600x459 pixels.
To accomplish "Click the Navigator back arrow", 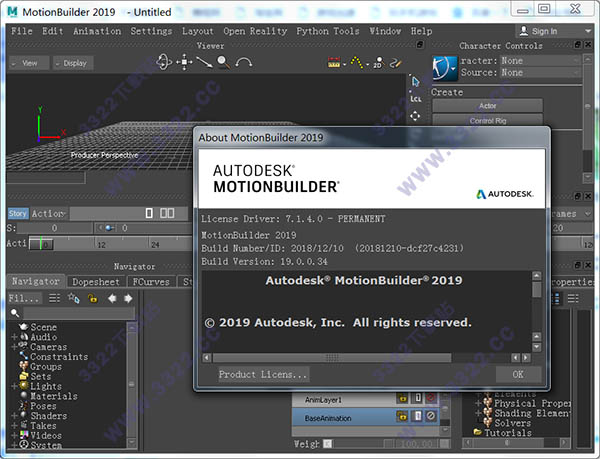I will tap(112, 298).
